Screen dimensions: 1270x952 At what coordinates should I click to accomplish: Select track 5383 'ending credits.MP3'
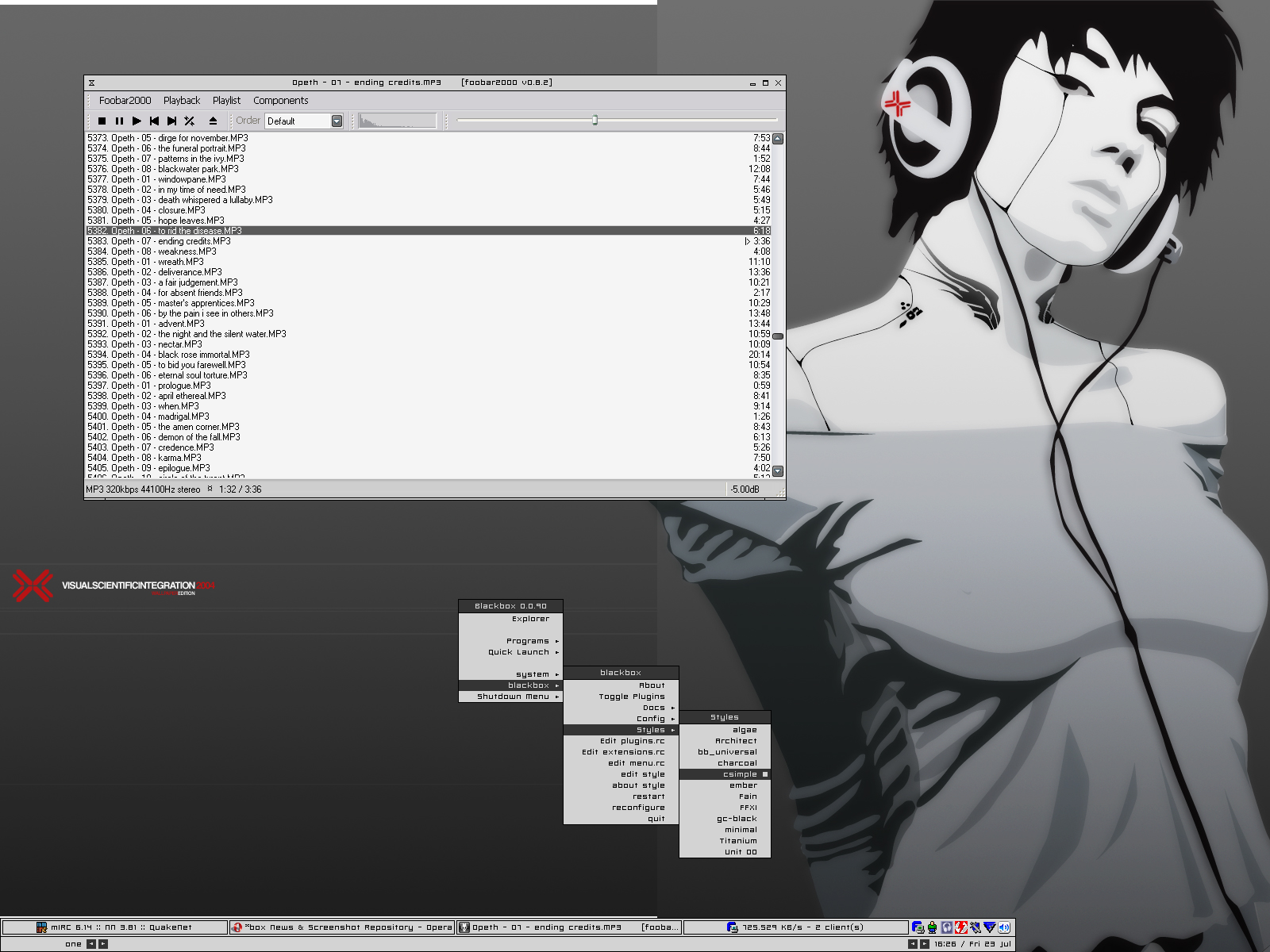(x=429, y=241)
